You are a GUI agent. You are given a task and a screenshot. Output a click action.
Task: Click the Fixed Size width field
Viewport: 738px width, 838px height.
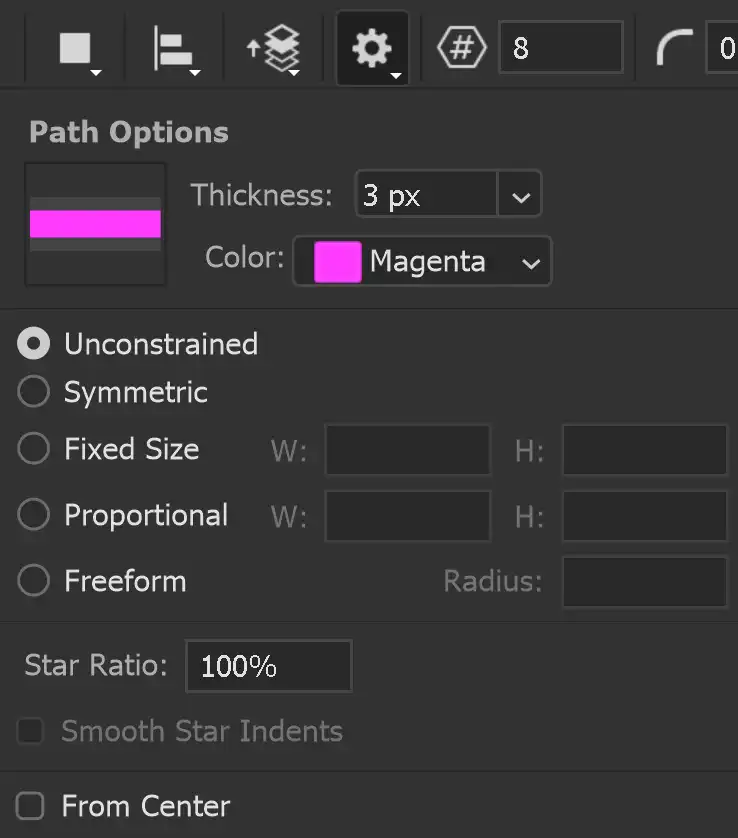(407, 449)
